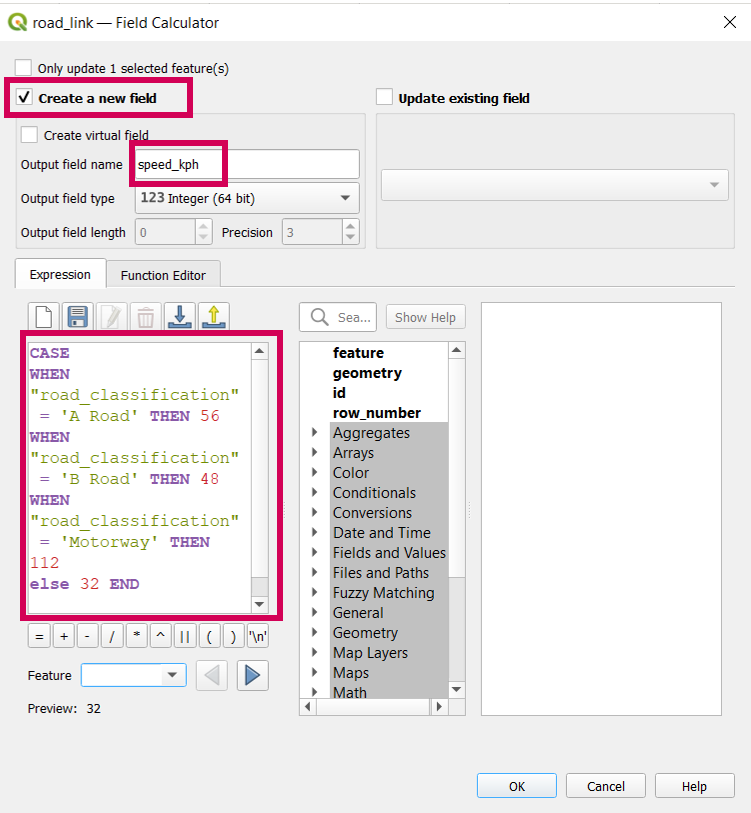Open the Feature preview combo box
Image resolution: width=751 pixels, height=813 pixels.
133,676
